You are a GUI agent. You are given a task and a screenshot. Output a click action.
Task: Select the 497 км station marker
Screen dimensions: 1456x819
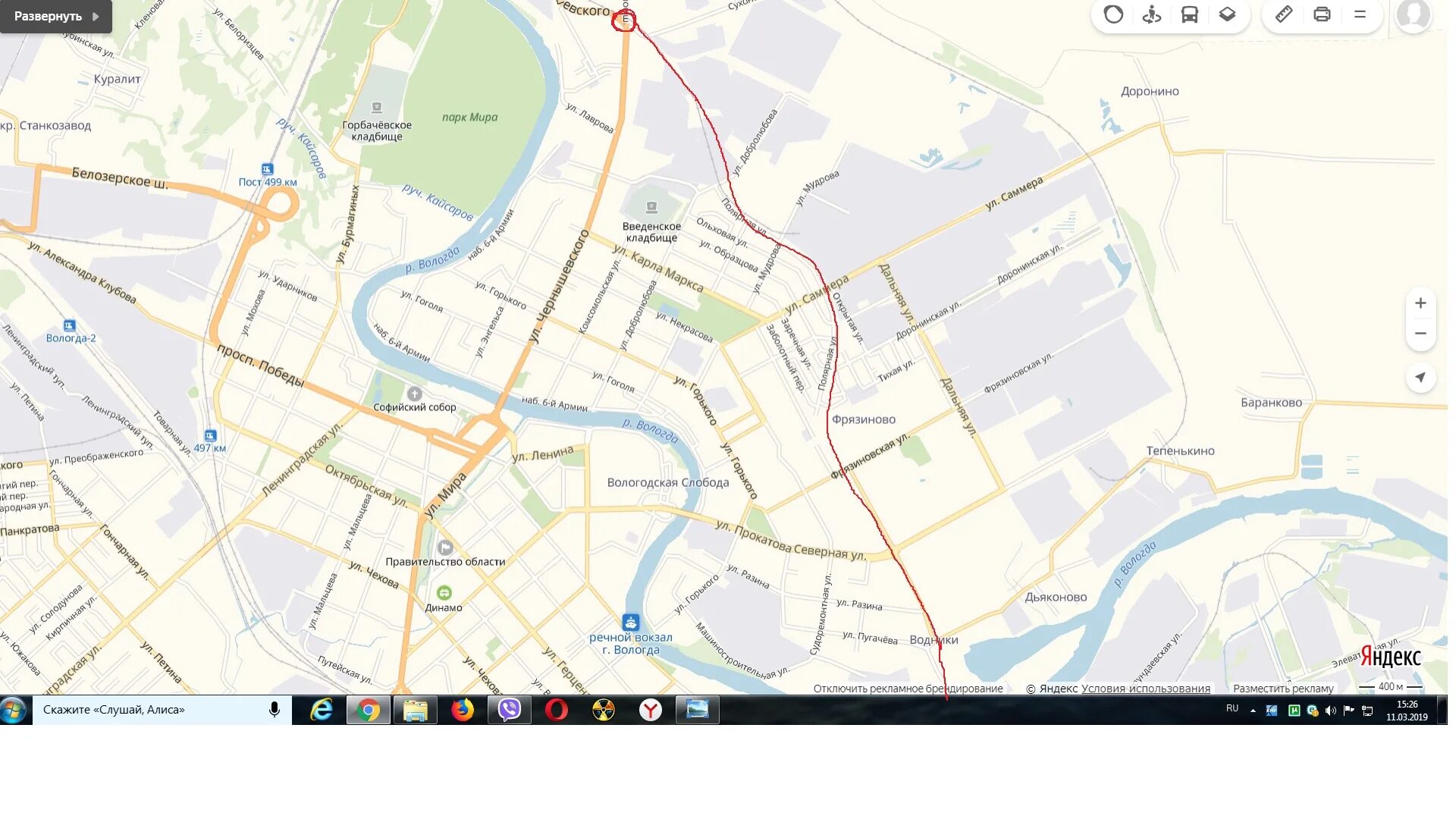[x=210, y=436]
